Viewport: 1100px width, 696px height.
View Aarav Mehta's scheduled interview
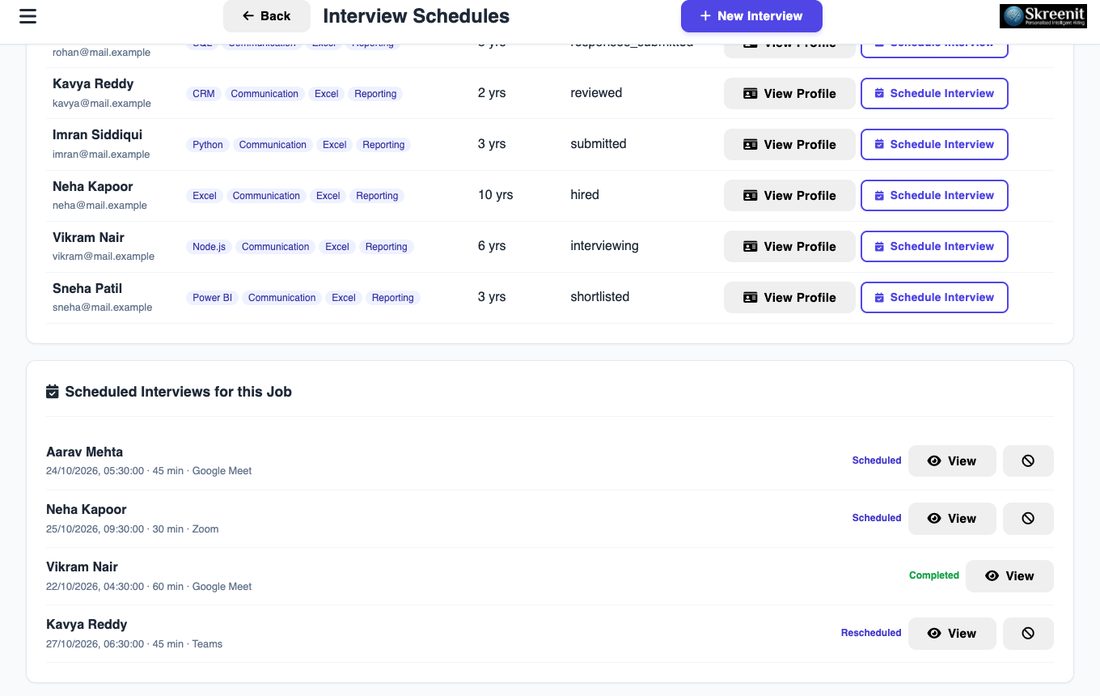point(952,461)
